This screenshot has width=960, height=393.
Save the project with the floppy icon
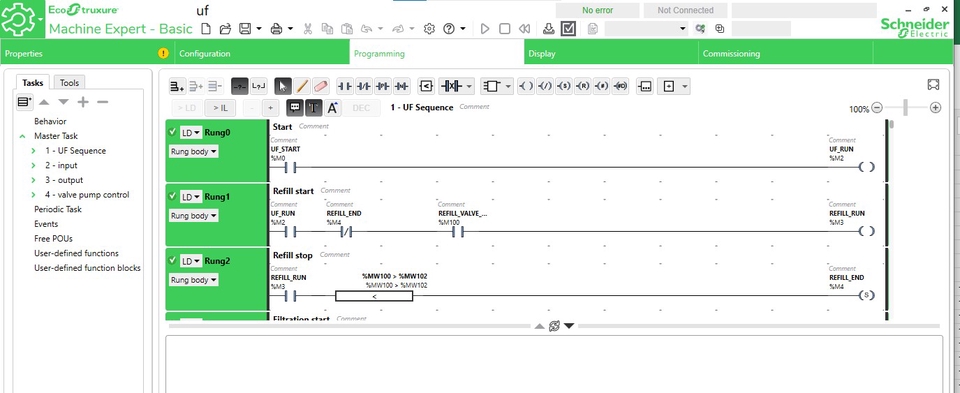245,29
